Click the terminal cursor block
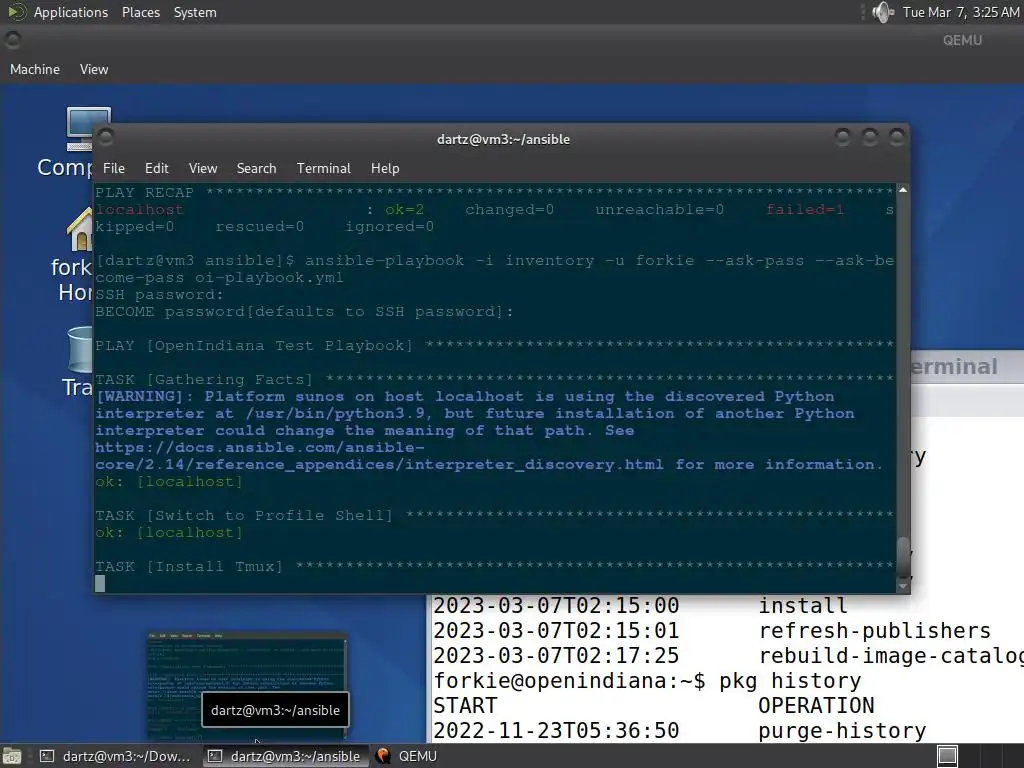Image resolution: width=1024 pixels, height=768 pixels. (100, 583)
